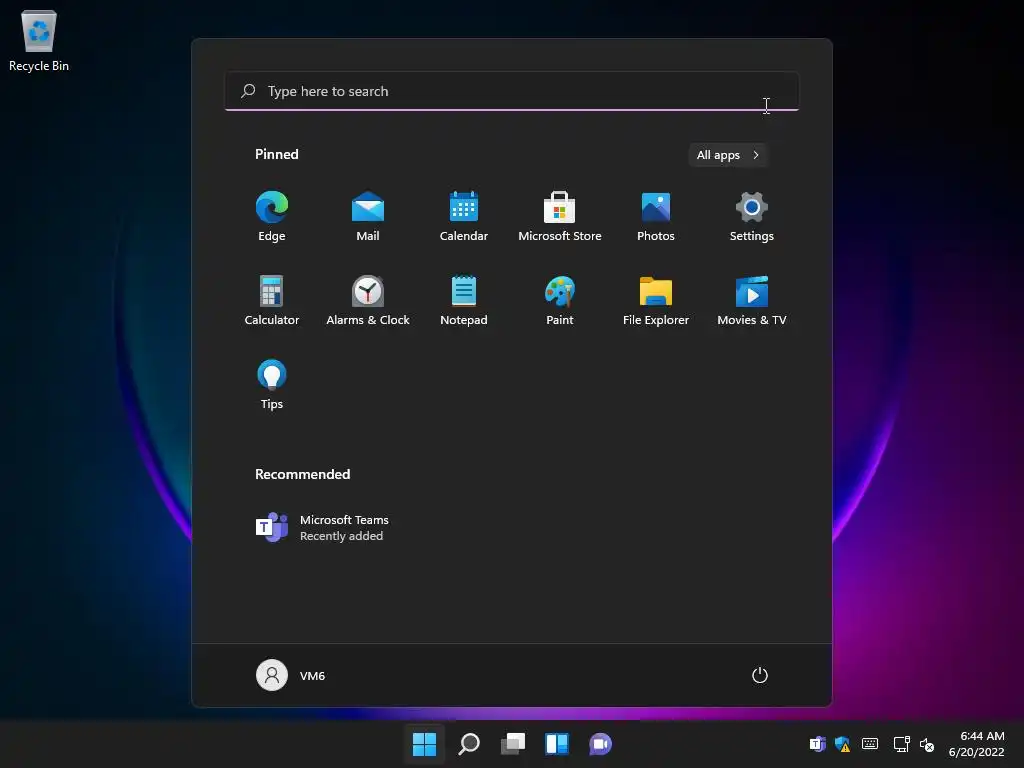
Task: Open Microsoft Store from pinned apps
Action: 560,216
